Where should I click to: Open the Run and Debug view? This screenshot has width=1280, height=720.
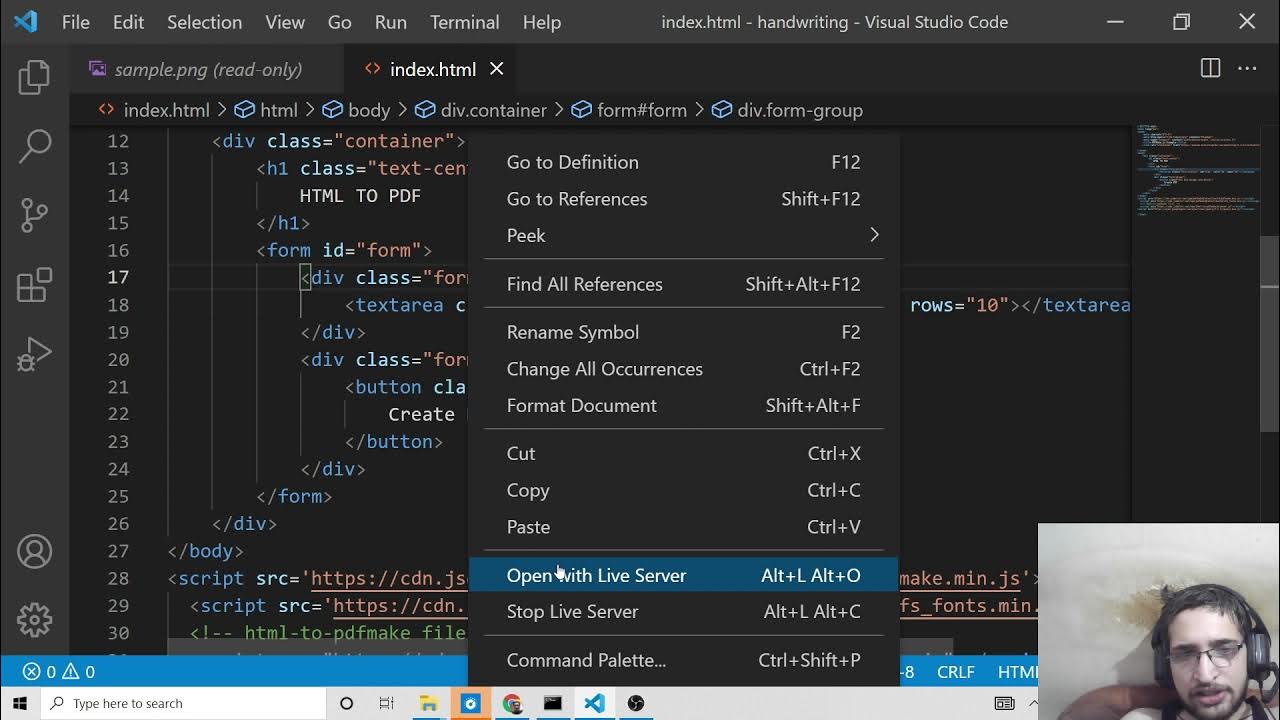[34, 354]
